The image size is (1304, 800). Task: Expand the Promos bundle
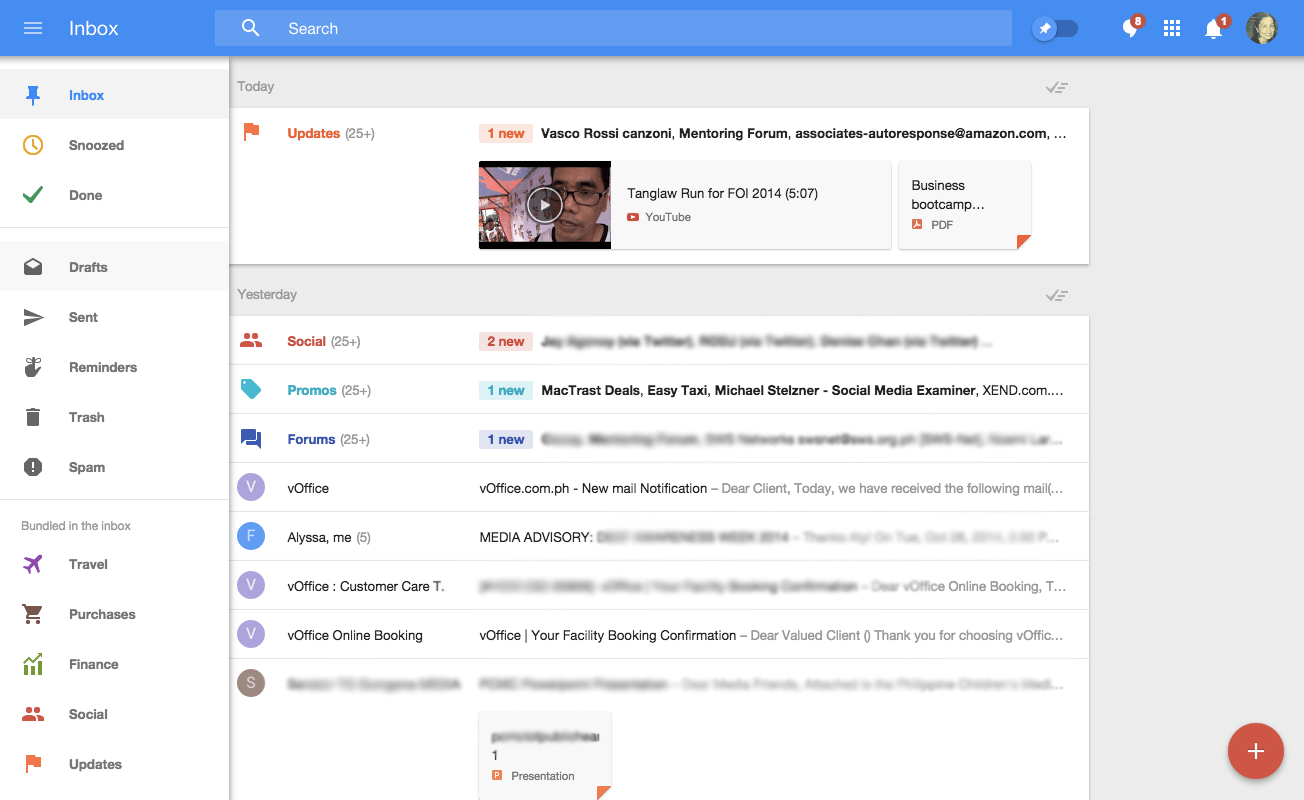[x=659, y=390]
